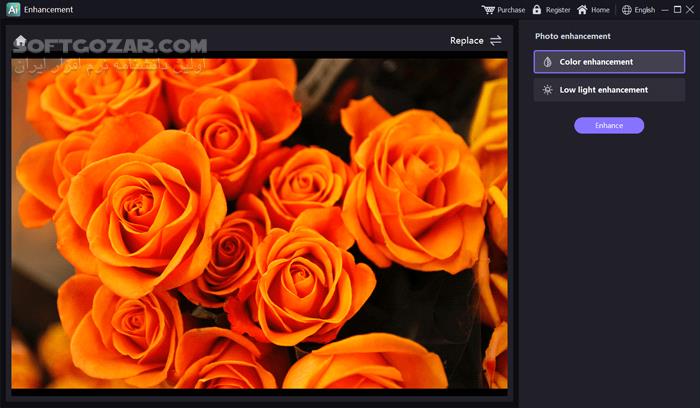Click the language globe icon
The width and height of the screenshot is (700, 408).
coord(626,10)
